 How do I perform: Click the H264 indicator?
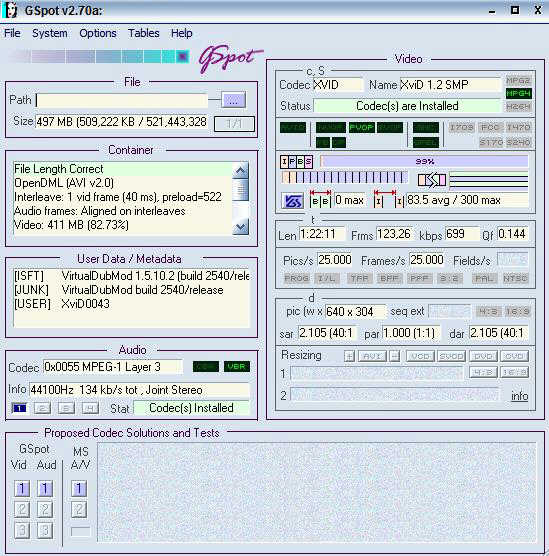(x=518, y=106)
